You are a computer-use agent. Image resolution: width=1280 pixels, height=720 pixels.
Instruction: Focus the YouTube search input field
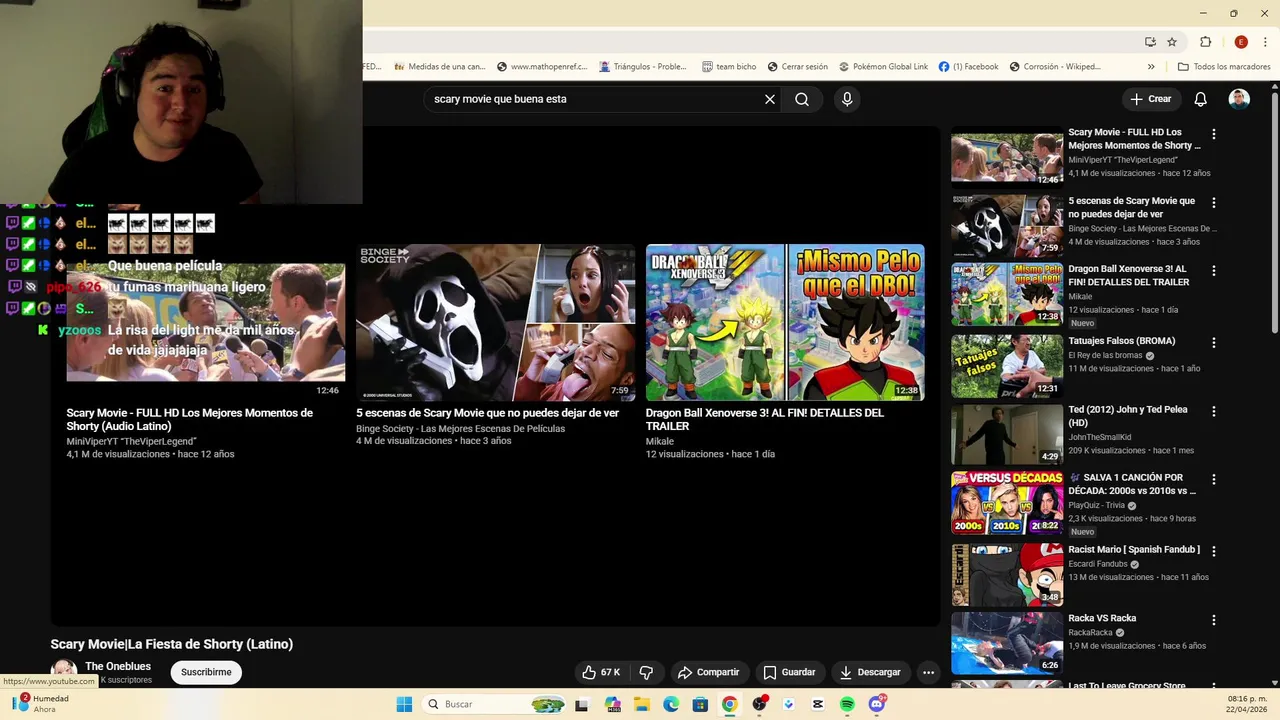pos(595,99)
